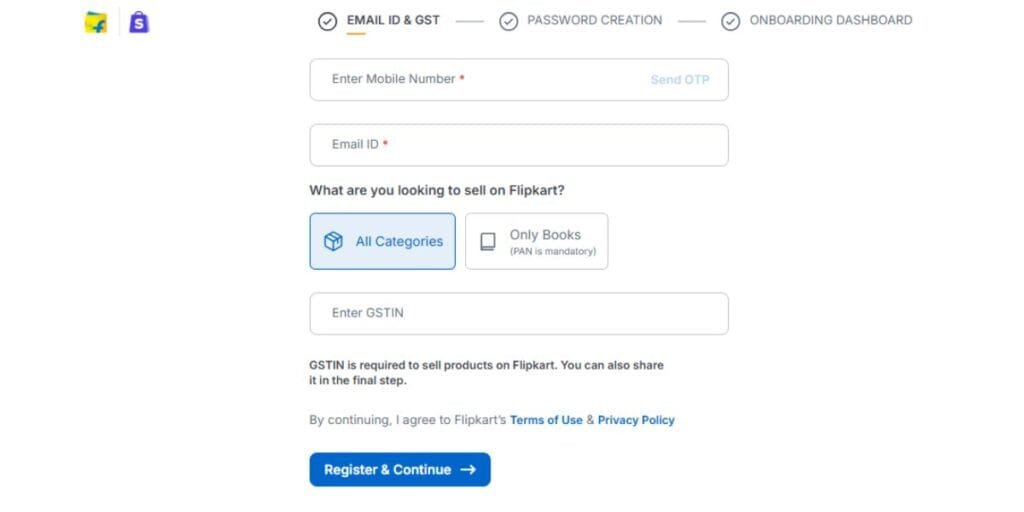This screenshot has height=512, width=1024.
Task: Click into the Enter GSTIN field
Action: pyautogui.click(x=519, y=313)
